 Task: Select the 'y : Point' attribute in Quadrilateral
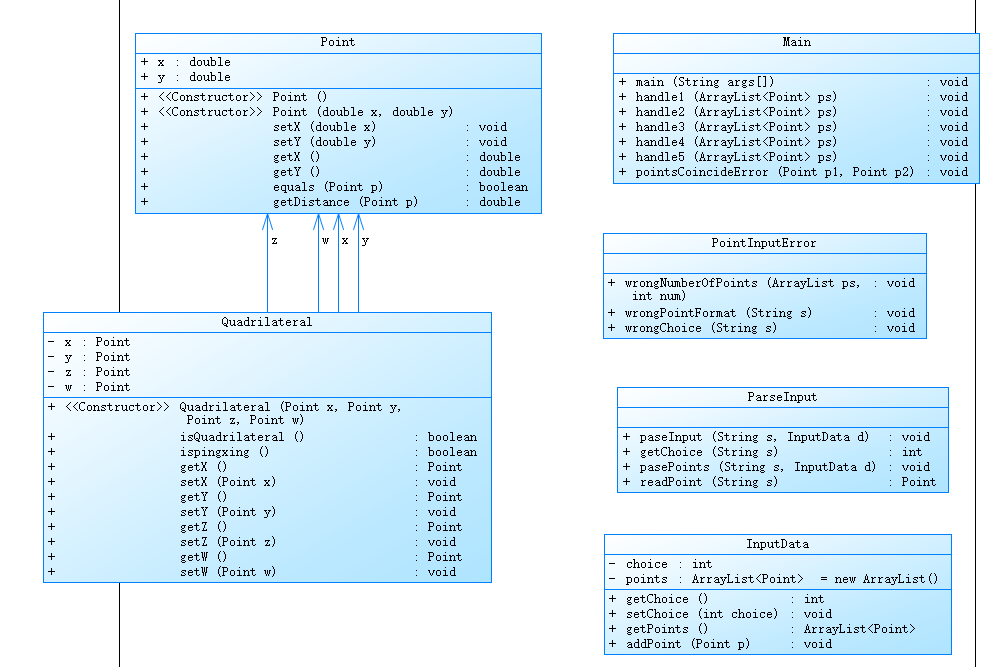(89, 357)
